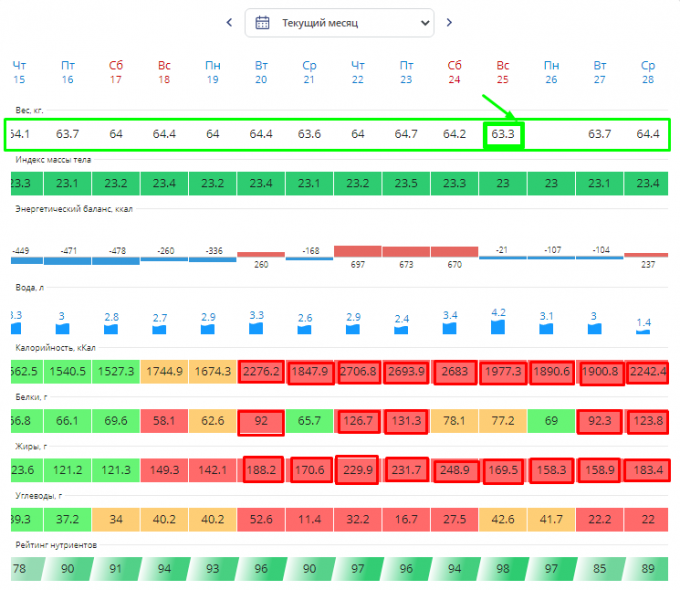This screenshot has width=680, height=590.
Task: Go to next month using right arrow
Action: 449,22
